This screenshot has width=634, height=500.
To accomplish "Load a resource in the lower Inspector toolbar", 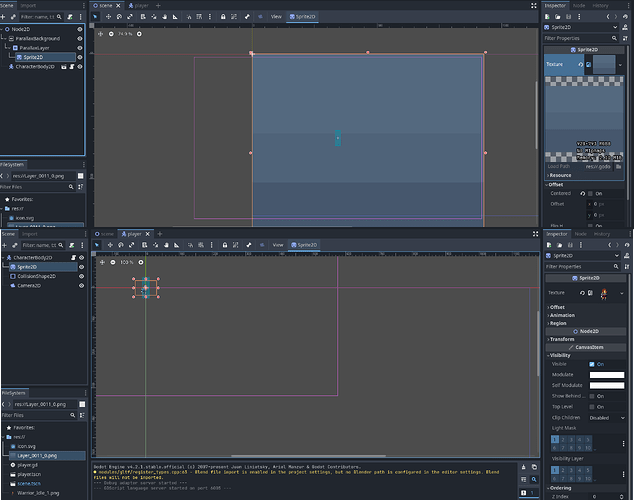I will (x=560, y=245).
